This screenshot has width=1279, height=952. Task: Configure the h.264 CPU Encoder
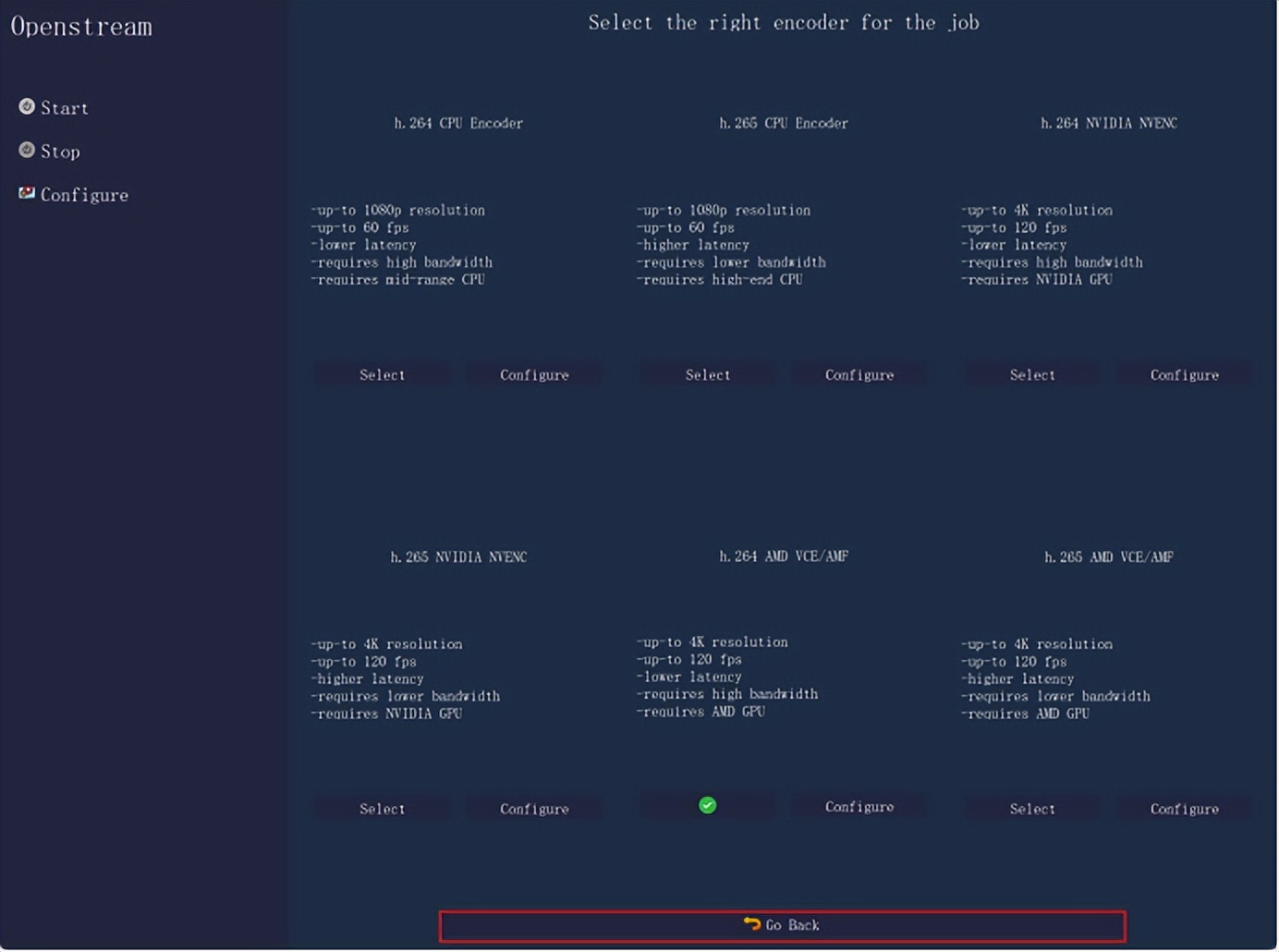pyautogui.click(x=534, y=374)
